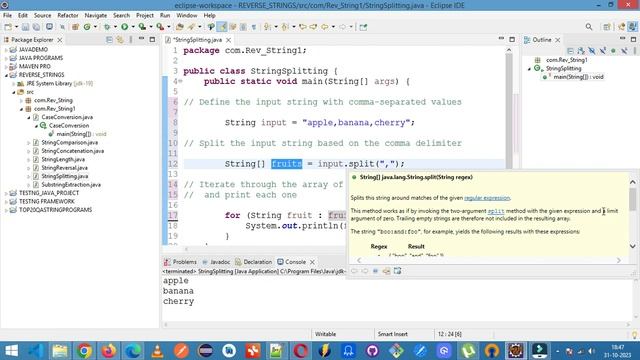Open the Run button dropdown arrow
The height and width of the screenshot is (360, 640).
[133, 27]
